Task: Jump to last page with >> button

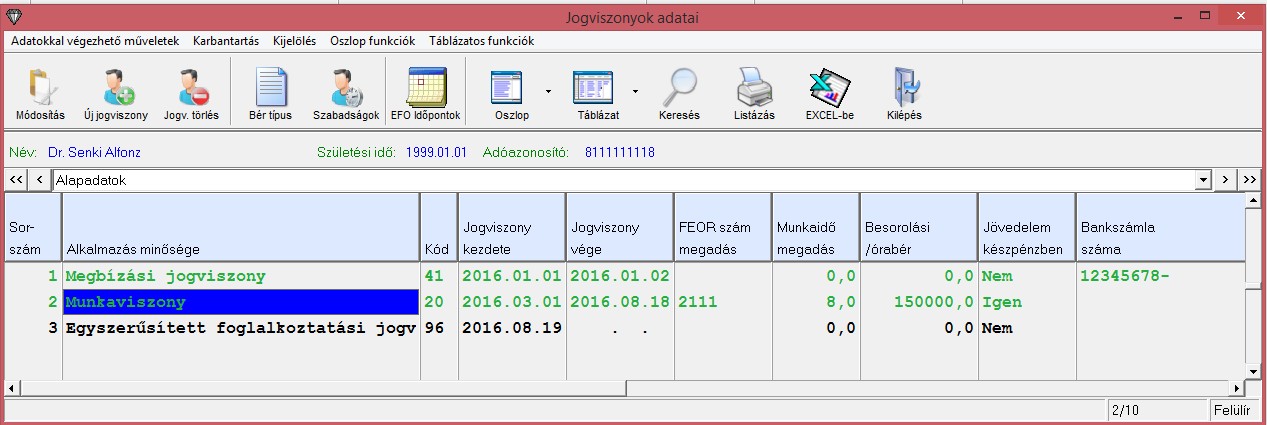Action: pos(1249,180)
